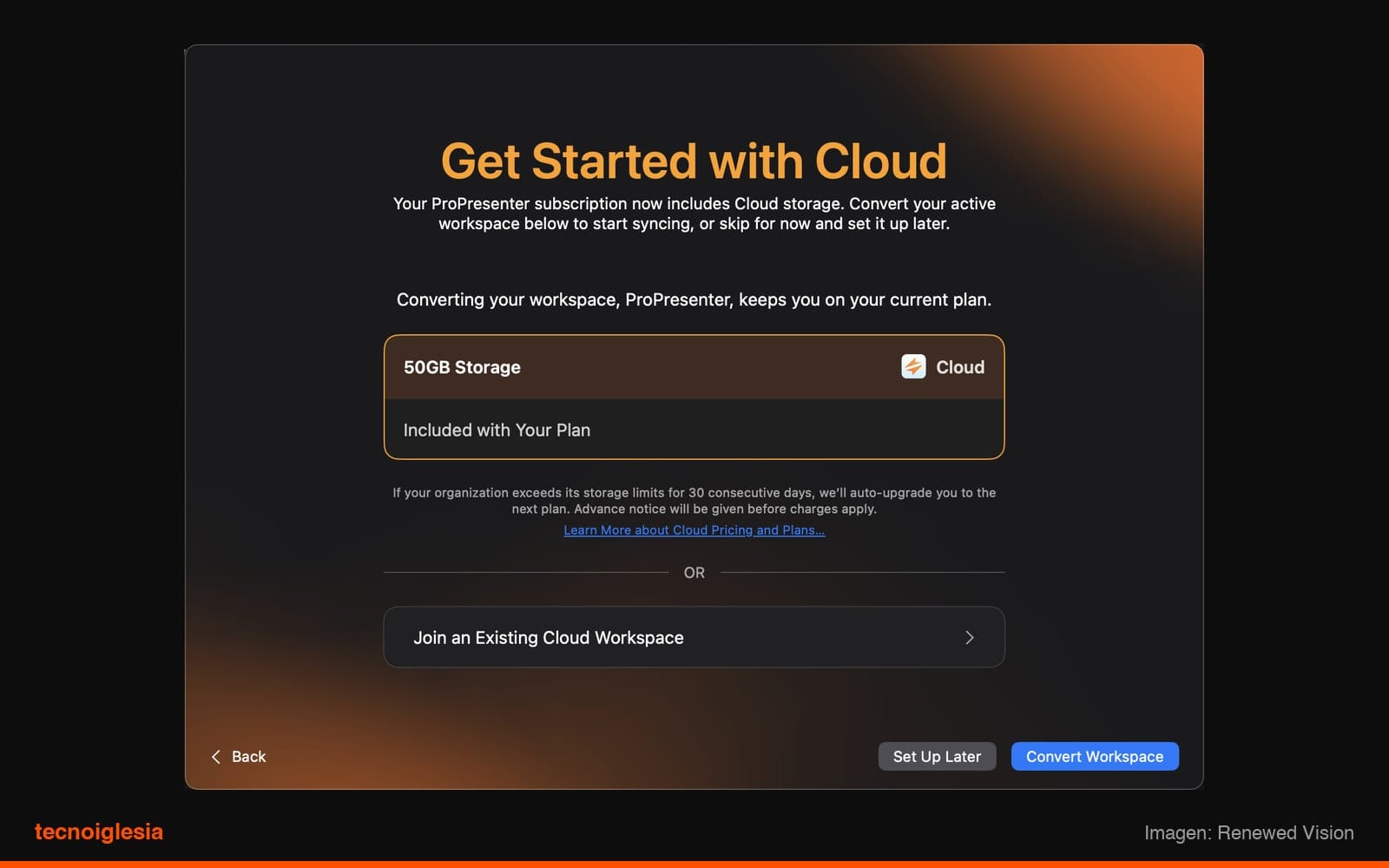The width and height of the screenshot is (1389, 868).
Task: Choose Set Up Later
Action: coord(937,756)
